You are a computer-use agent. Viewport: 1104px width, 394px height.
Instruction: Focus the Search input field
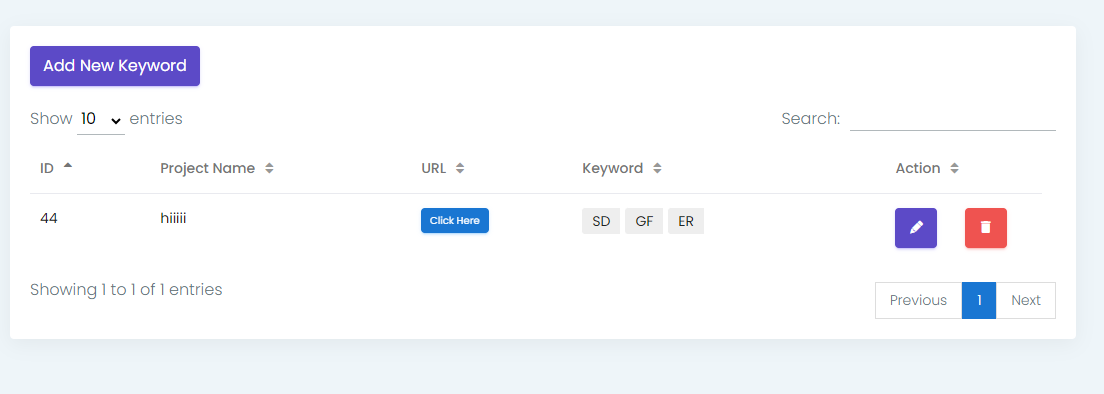(x=953, y=118)
